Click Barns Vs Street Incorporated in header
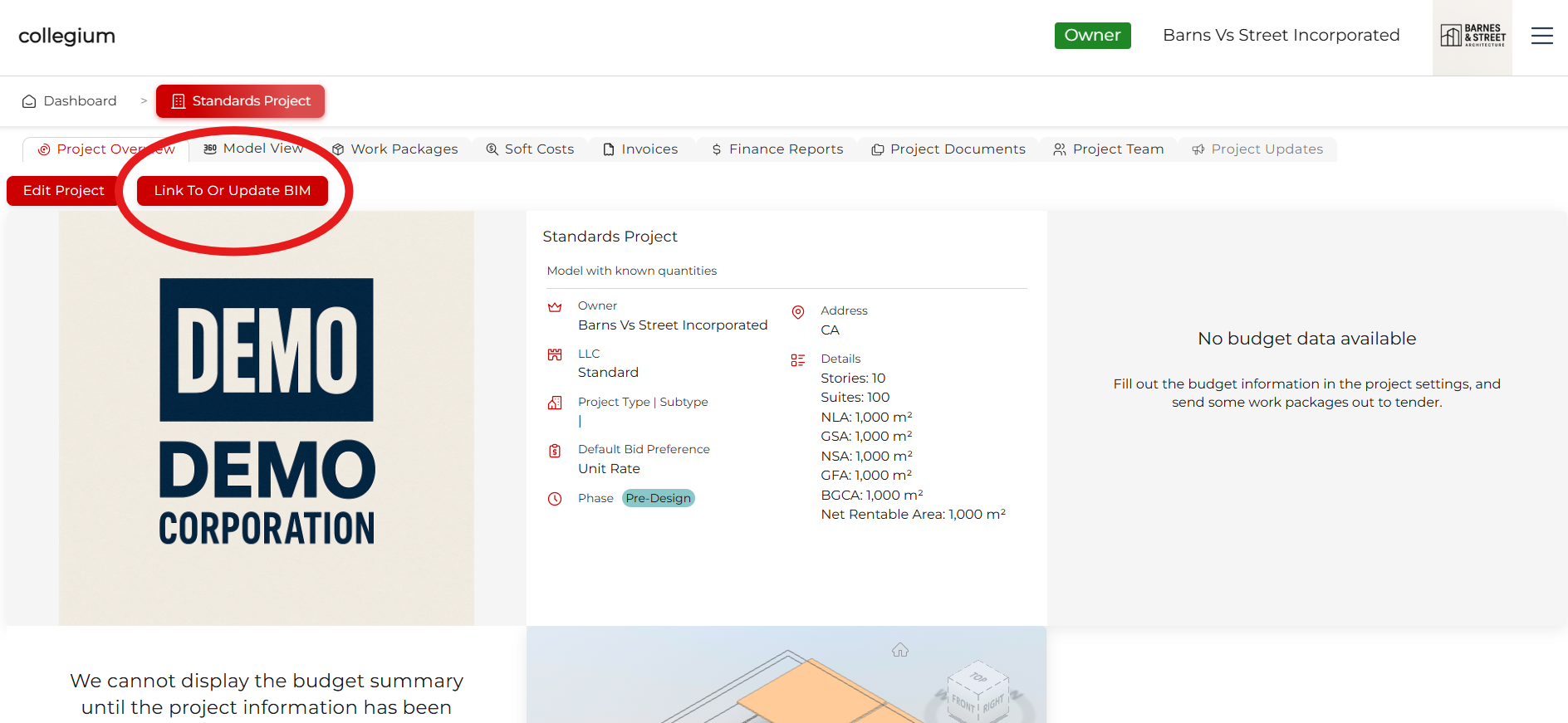Viewport: 1568px width, 723px height. point(1281,36)
